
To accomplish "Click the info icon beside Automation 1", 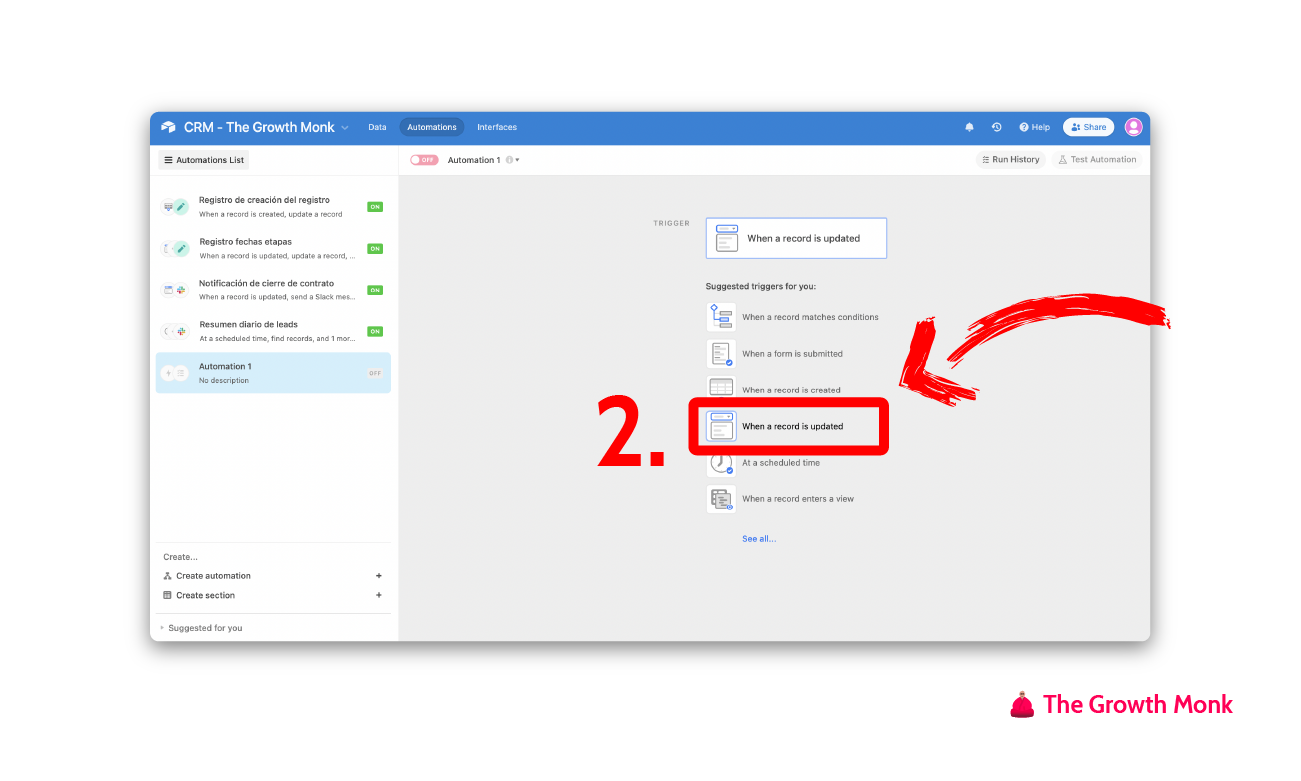I will (x=509, y=160).
